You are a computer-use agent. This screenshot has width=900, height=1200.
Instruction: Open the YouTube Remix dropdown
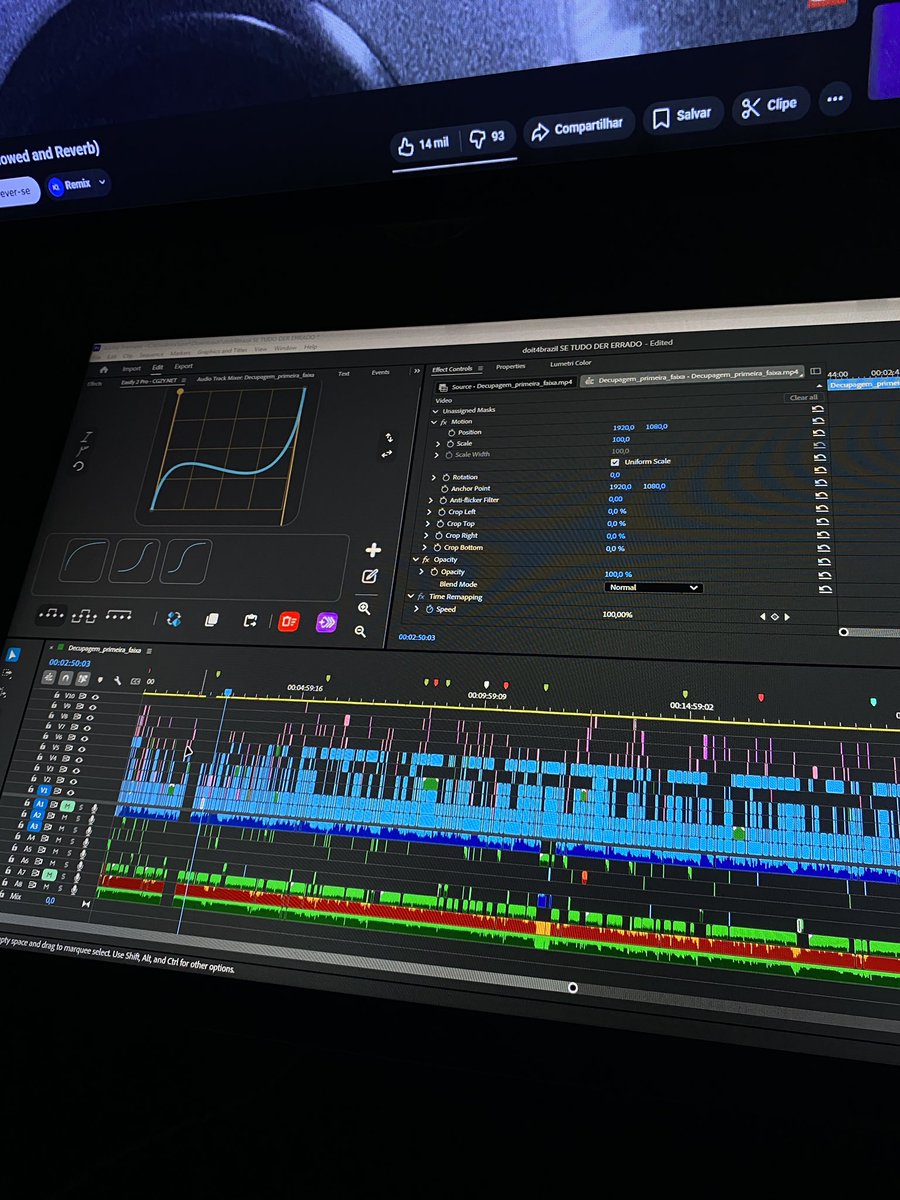click(x=78, y=186)
